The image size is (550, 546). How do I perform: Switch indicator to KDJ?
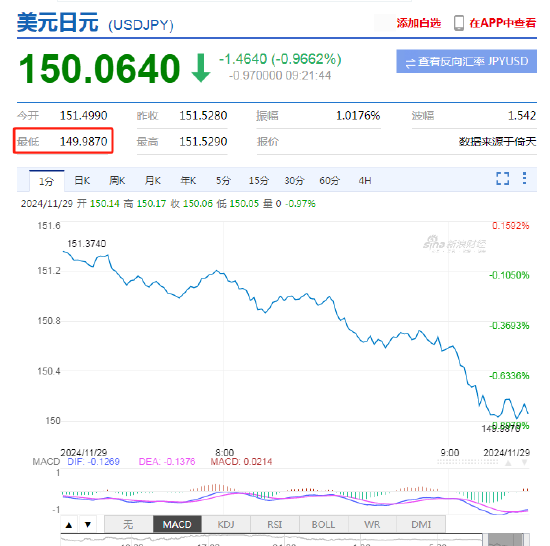coord(226,525)
